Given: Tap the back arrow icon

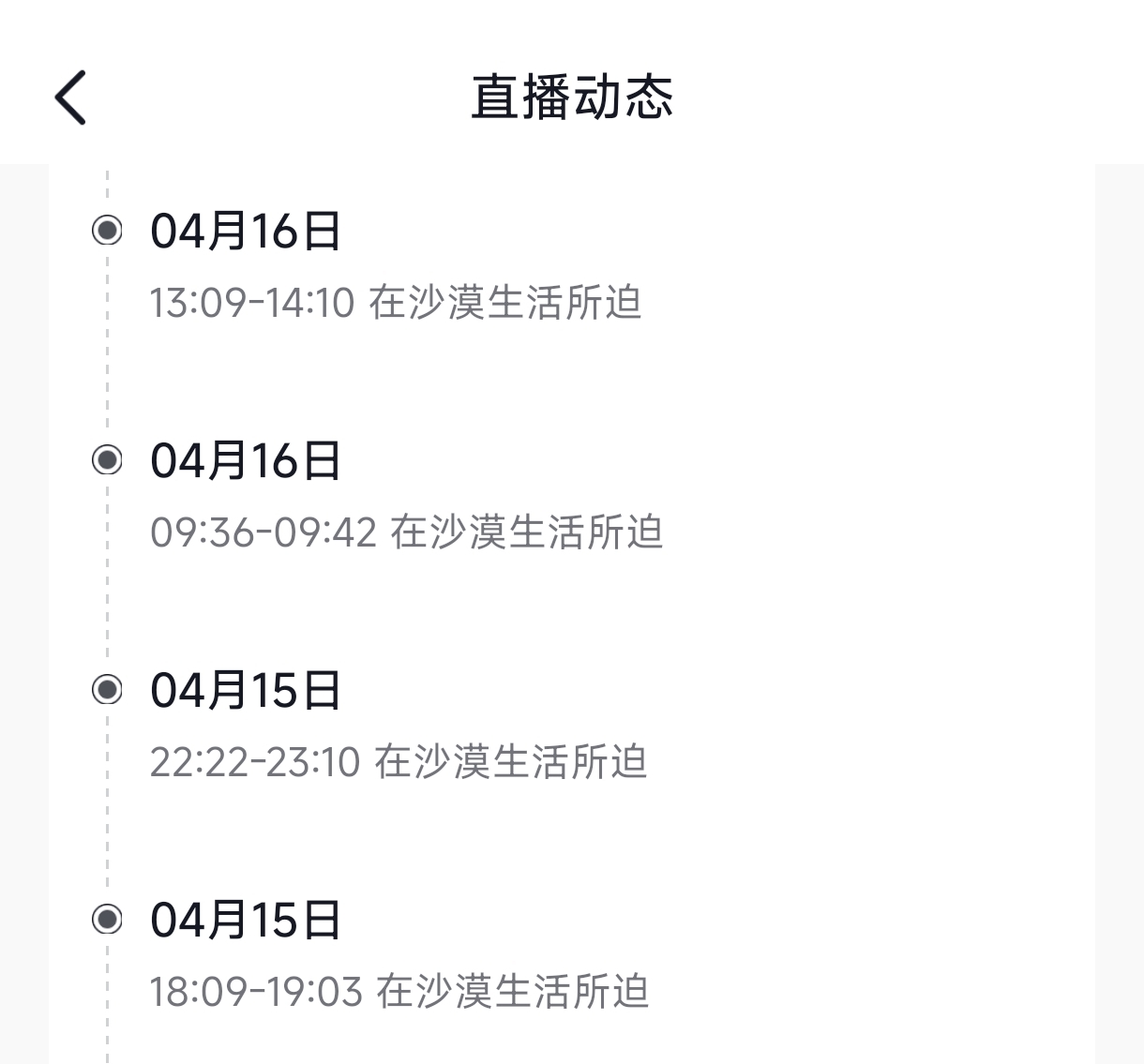Looking at the screenshot, I should (71, 97).
